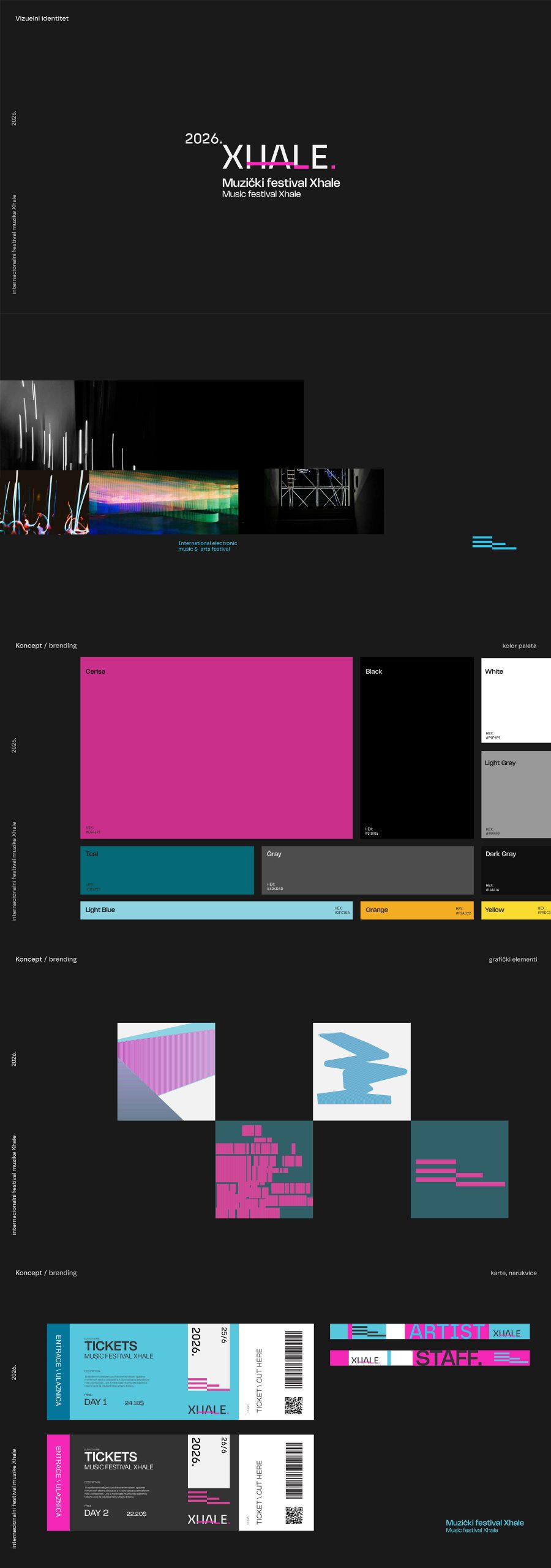Click the pink glitch blocks graphic tile
551x1568 pixels.
tap(264, 1169)
